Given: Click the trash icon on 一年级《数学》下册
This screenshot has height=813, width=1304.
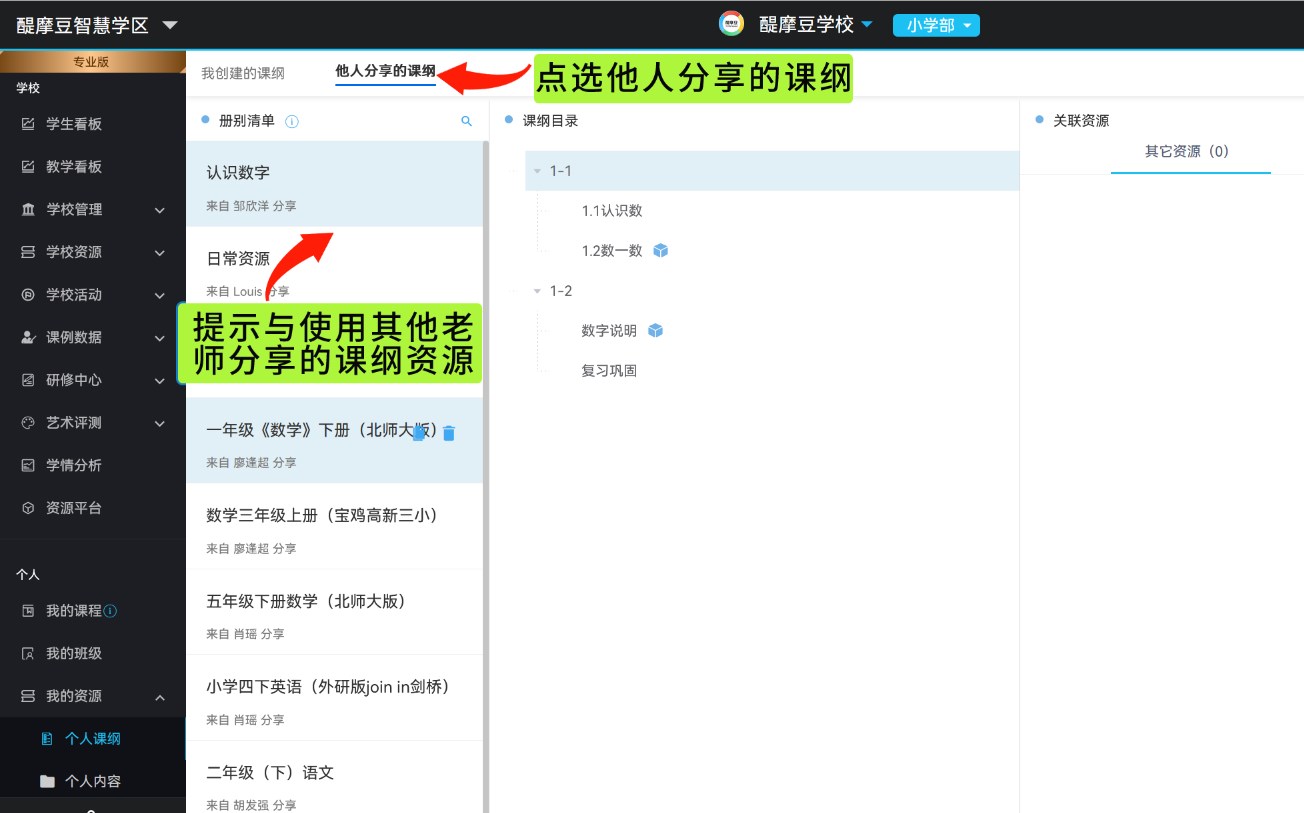Looking at the screenshot, I should [449, 433].
